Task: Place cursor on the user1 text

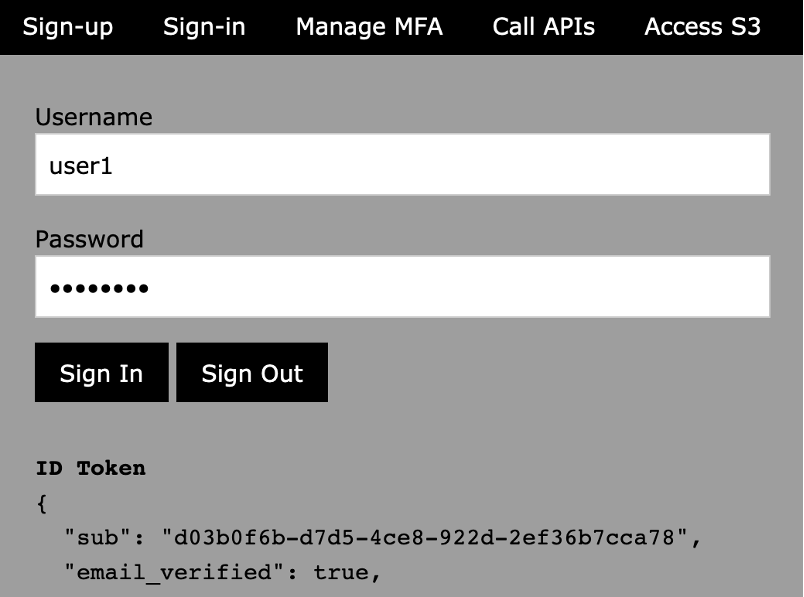Action: tap(81, 166)
